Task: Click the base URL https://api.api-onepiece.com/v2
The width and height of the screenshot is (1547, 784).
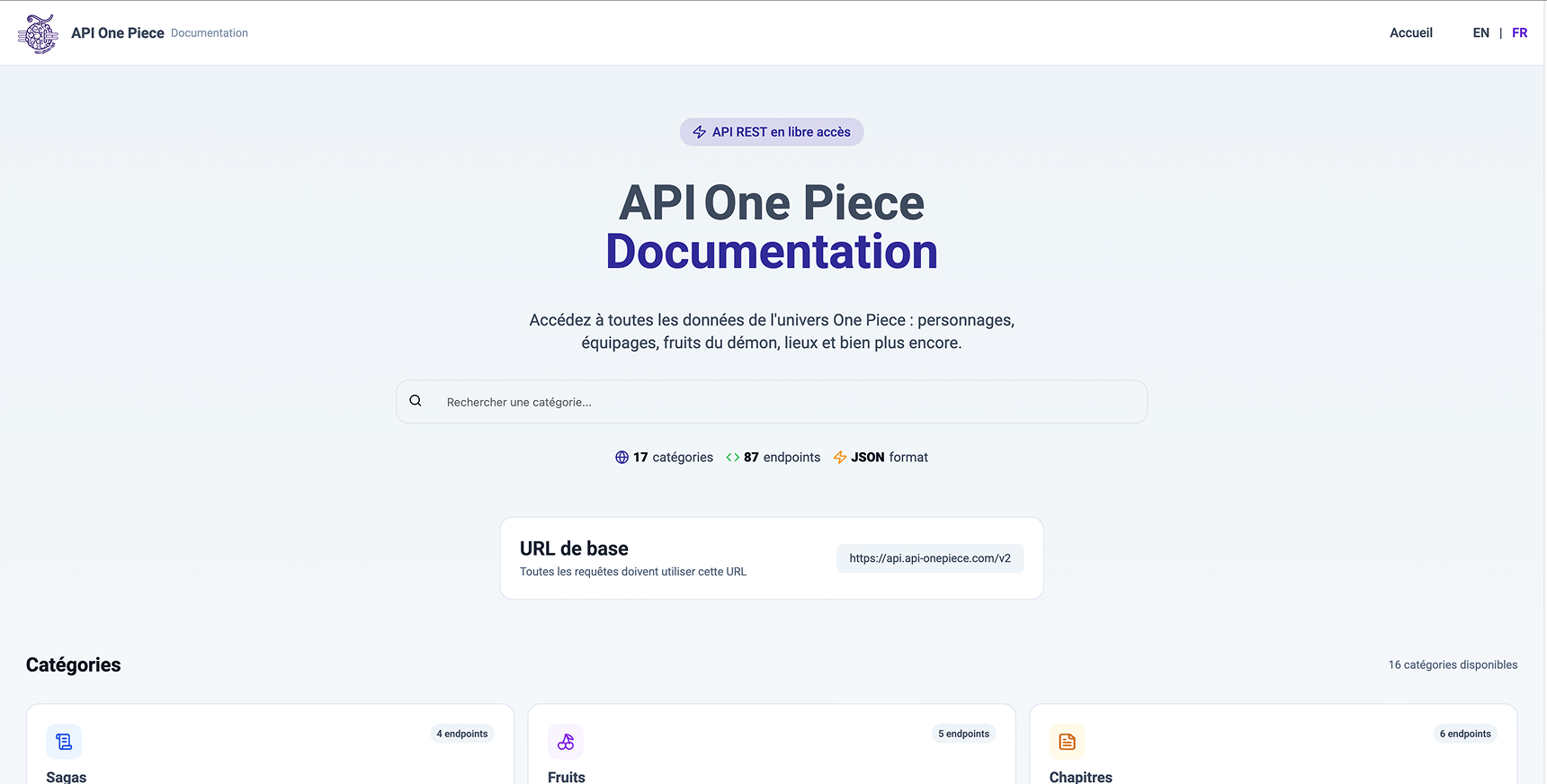Action: [x=930, y=558]
